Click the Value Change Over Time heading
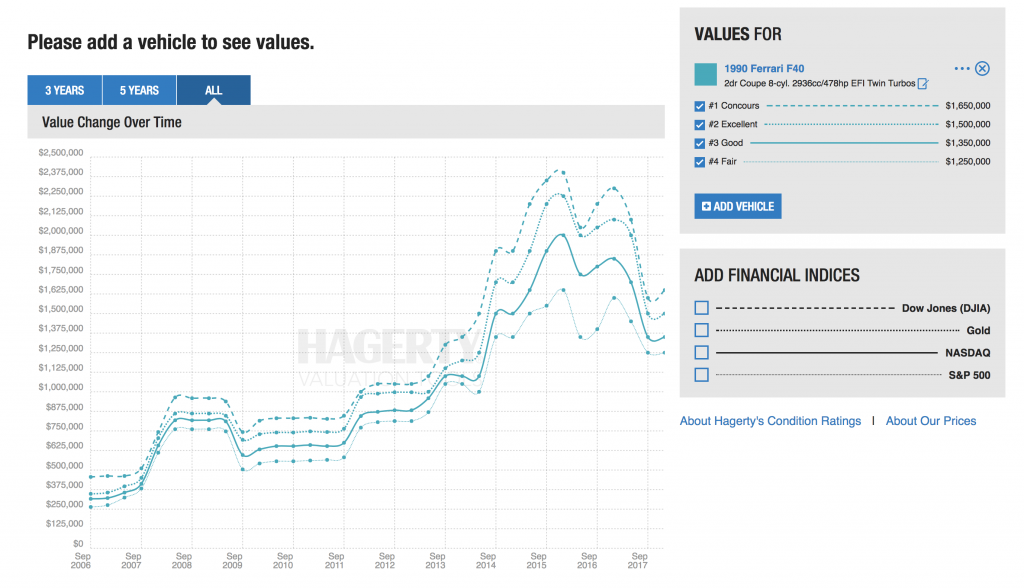Image resolution: width=1024 pixels, height=588 pixels. tap(112, 122)
